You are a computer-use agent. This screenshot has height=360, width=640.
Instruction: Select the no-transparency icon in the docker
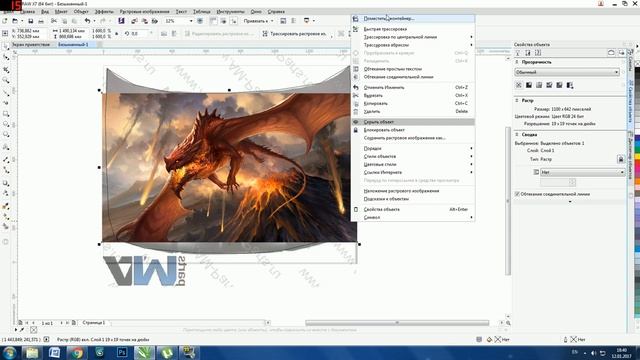click(x=518, y=85)
